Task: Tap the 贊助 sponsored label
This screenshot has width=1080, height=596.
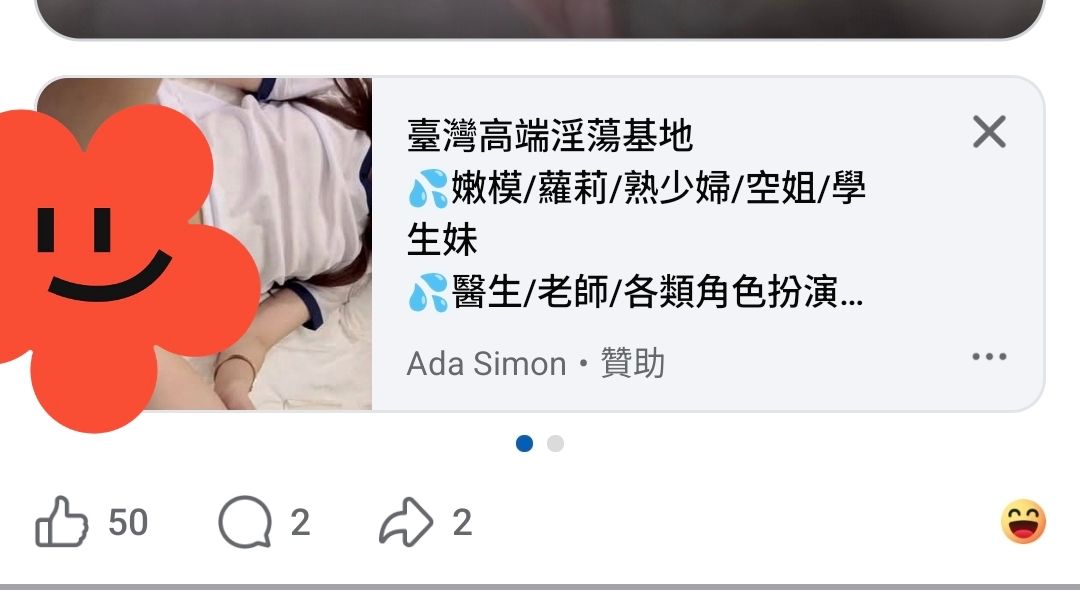Action: (632, 363)
